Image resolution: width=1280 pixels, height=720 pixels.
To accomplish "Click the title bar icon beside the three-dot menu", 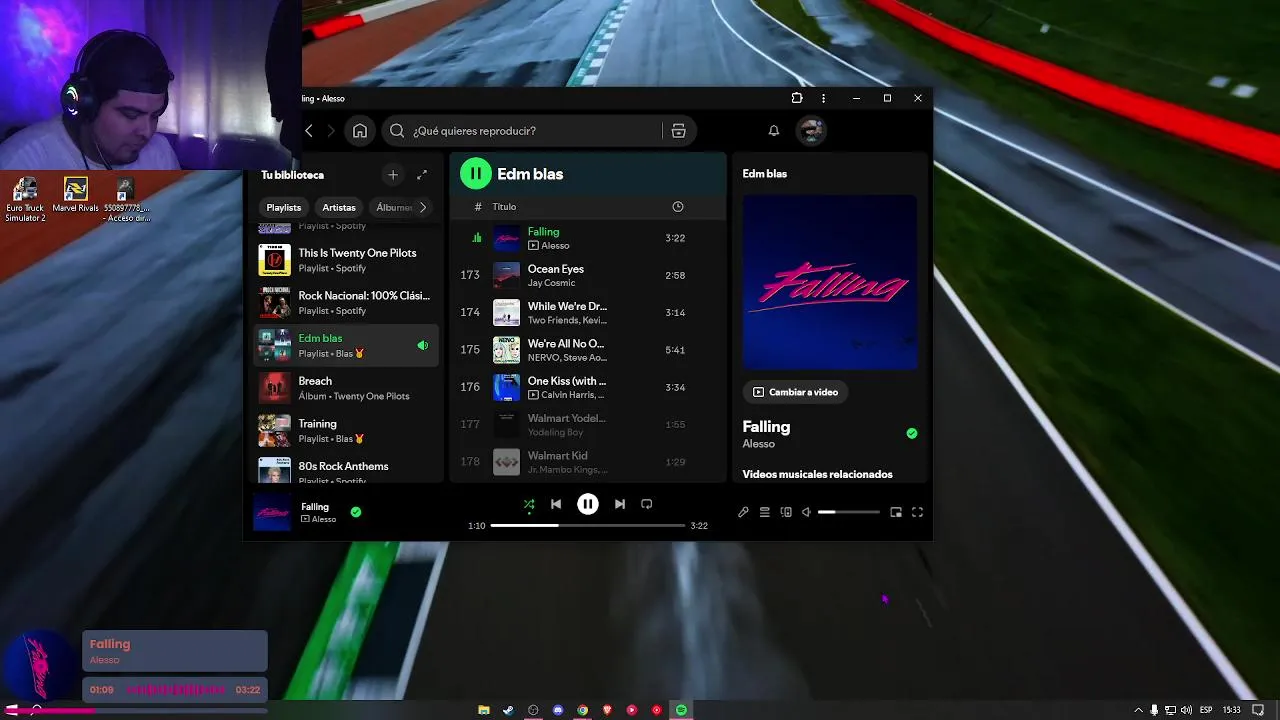I will (797, 98).
